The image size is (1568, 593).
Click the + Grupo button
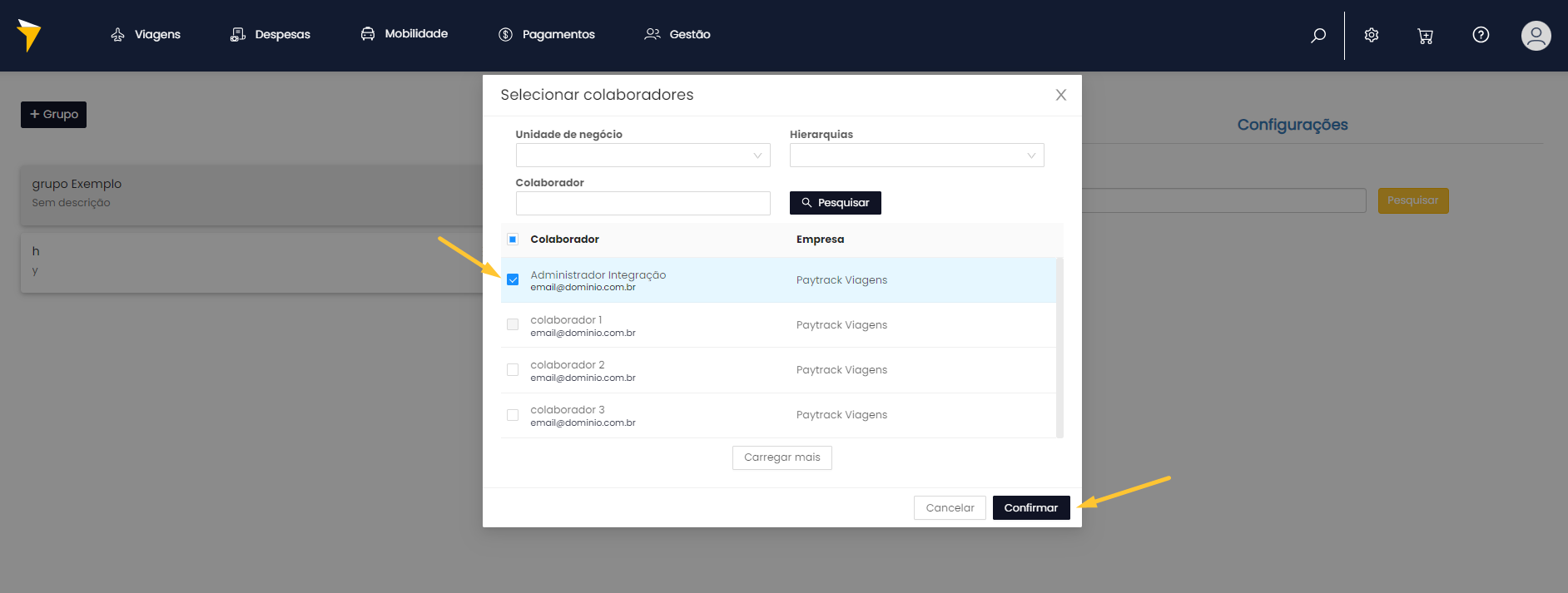[x=54, y=115]
